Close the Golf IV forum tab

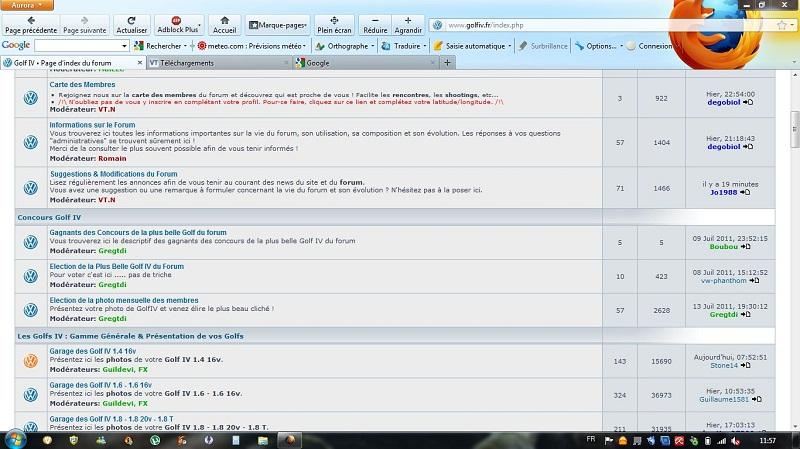140,62
